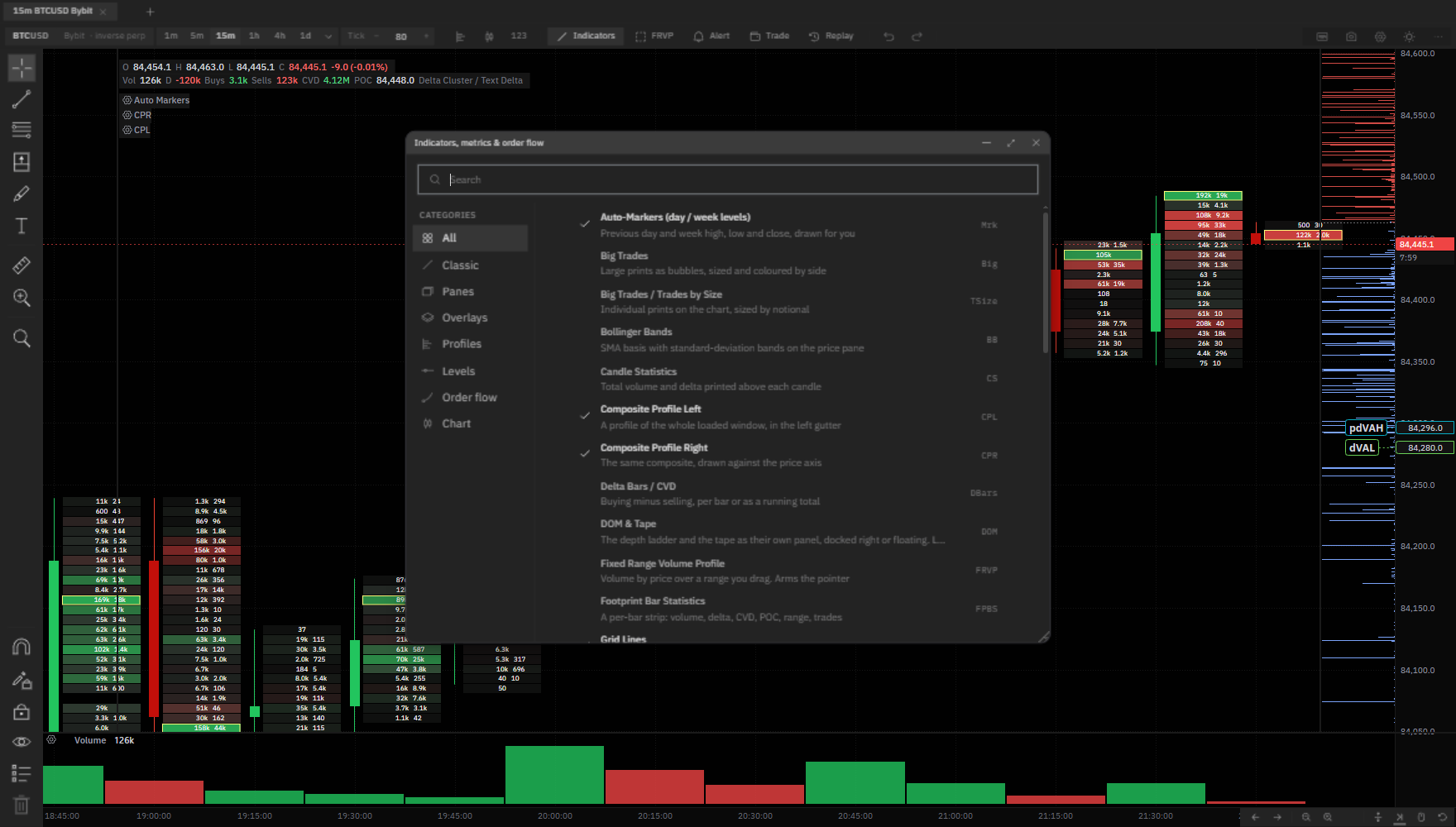Toggle the eye visibility of drawings
The width and height of the screenshot is (1456, 827).
[x=22, y=742]
